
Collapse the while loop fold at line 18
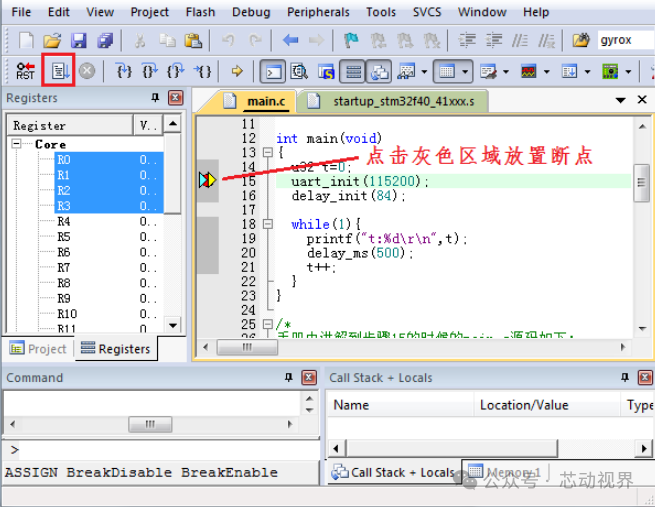coord(268,224)
